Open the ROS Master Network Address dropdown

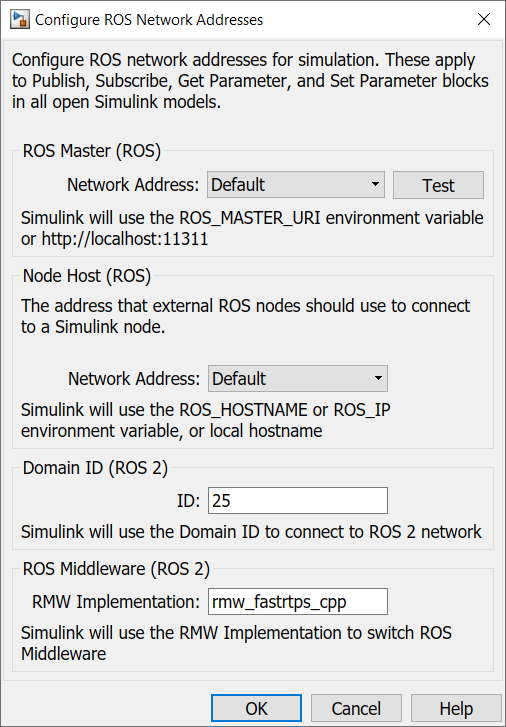point(296,185)
